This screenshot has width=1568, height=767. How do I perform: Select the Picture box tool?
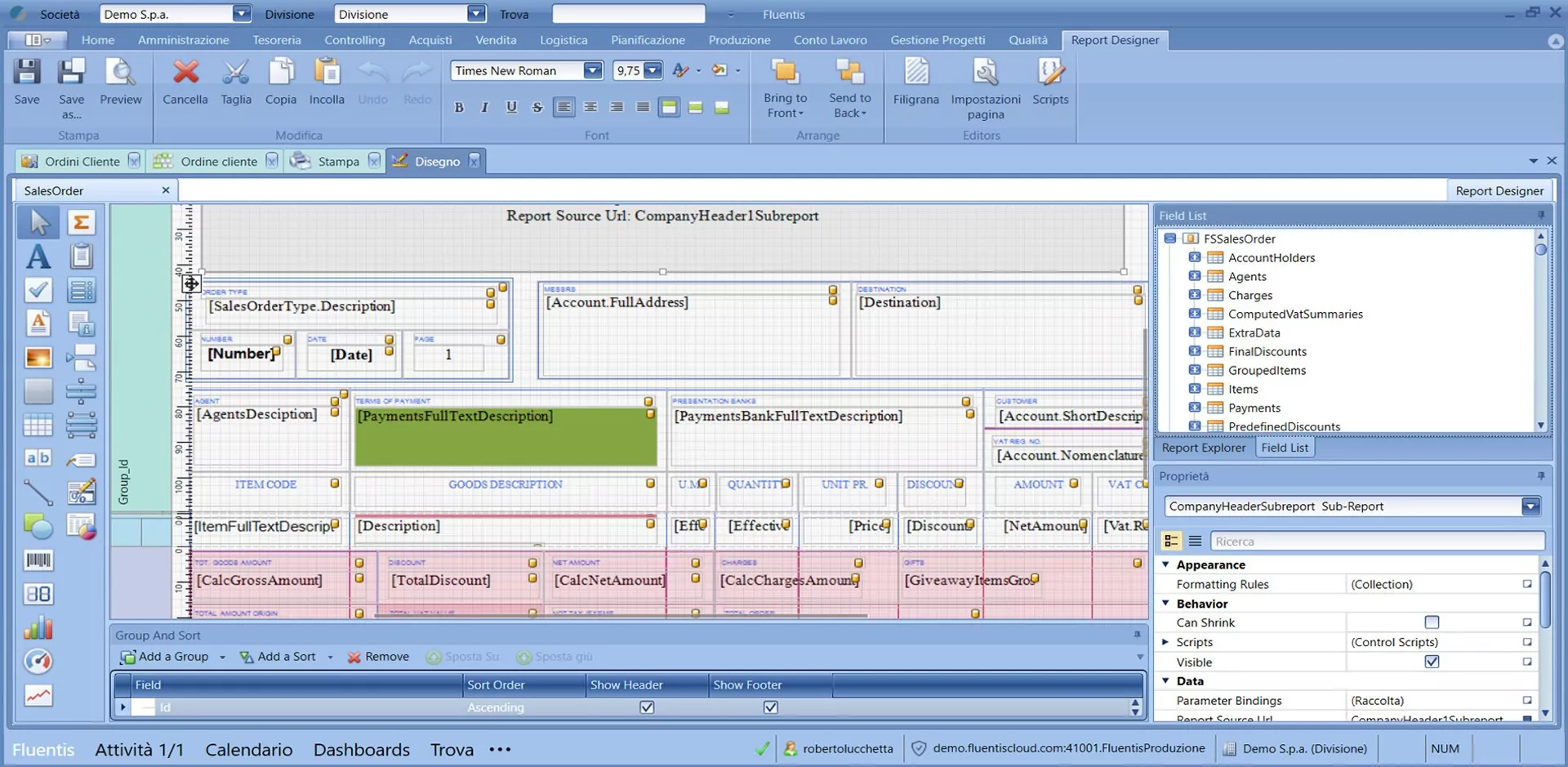coord(38,358)
